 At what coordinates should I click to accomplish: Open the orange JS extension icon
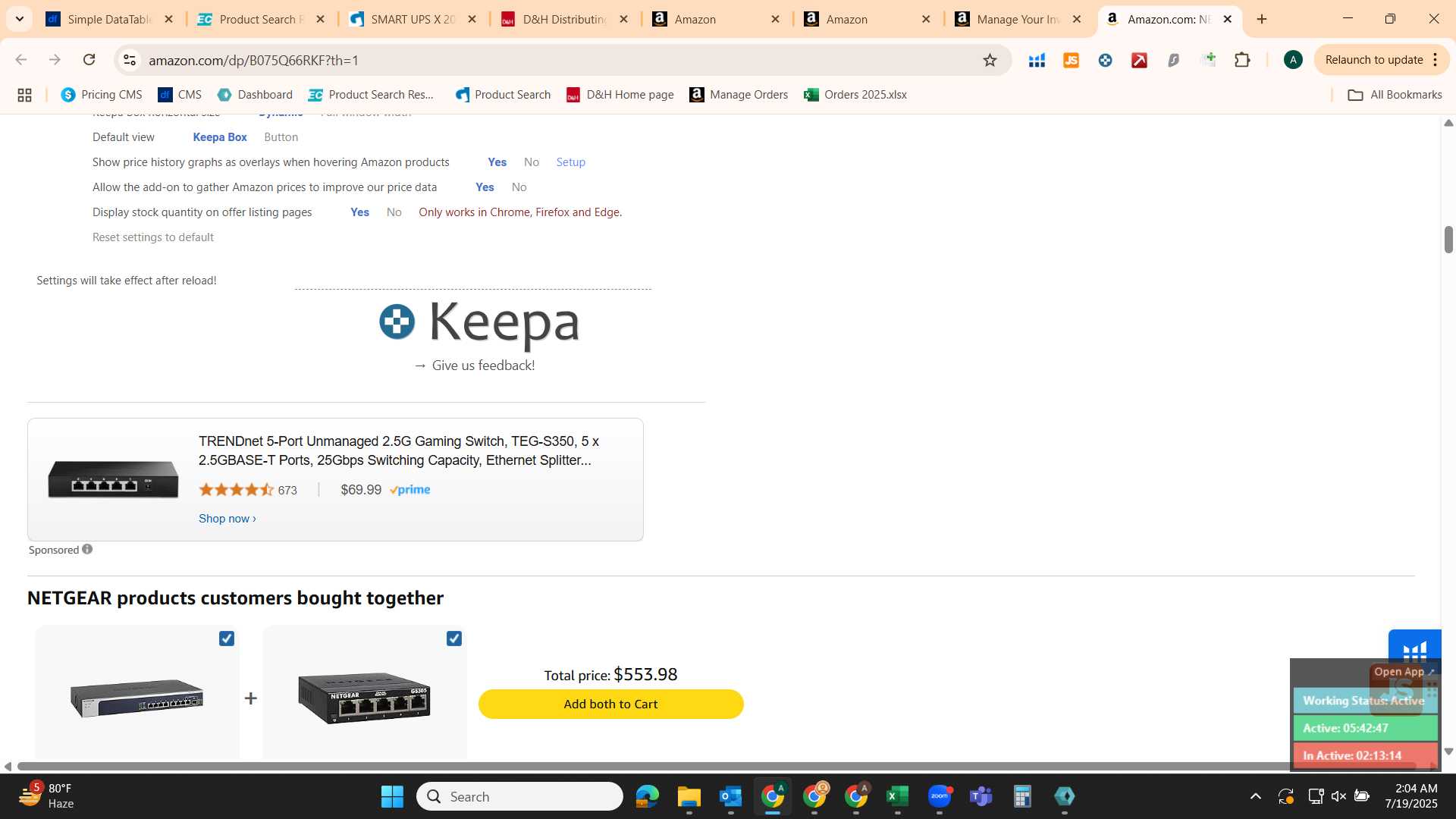(1071, 60)
